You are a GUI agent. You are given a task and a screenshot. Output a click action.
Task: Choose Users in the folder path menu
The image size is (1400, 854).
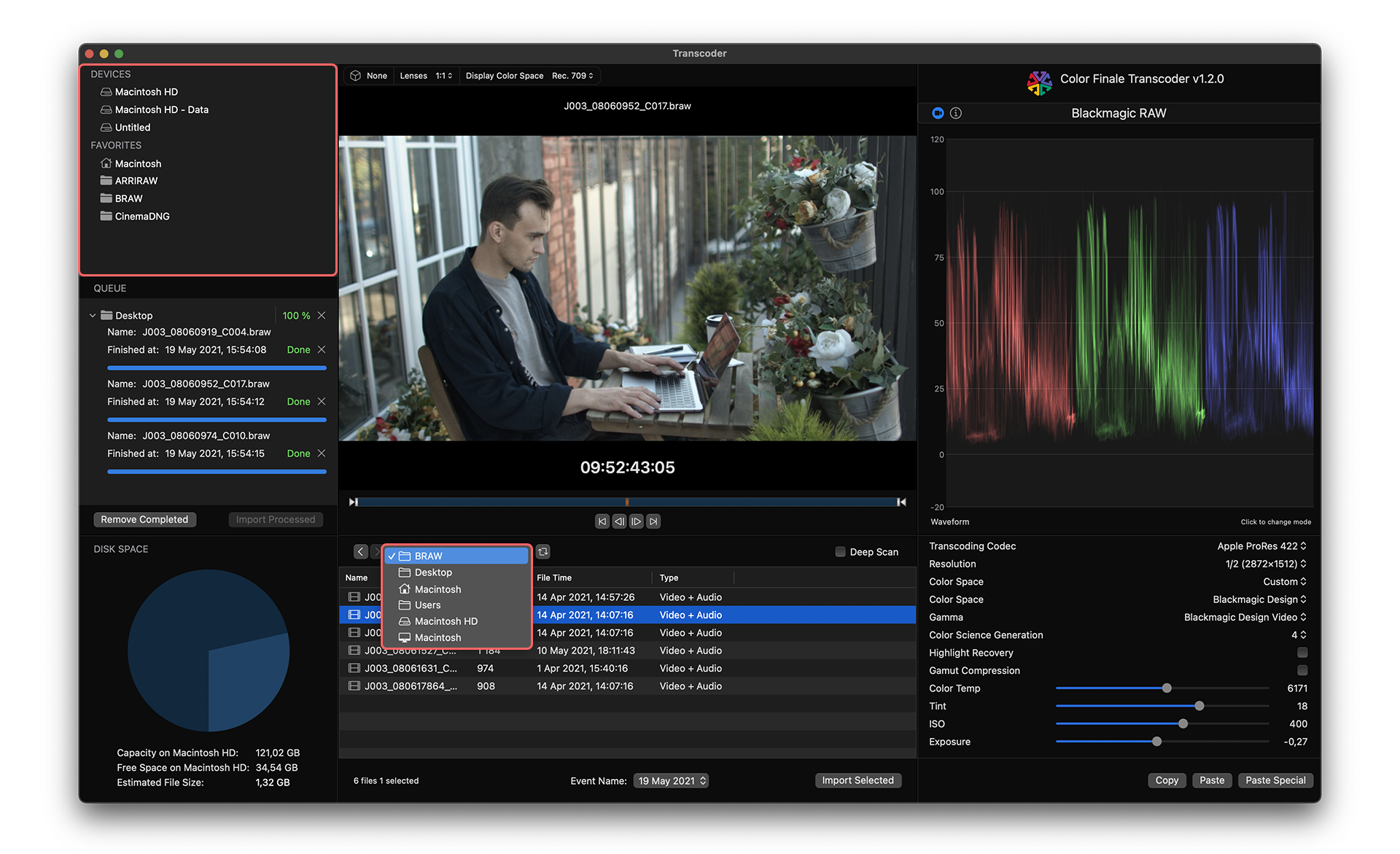[457, 605]
